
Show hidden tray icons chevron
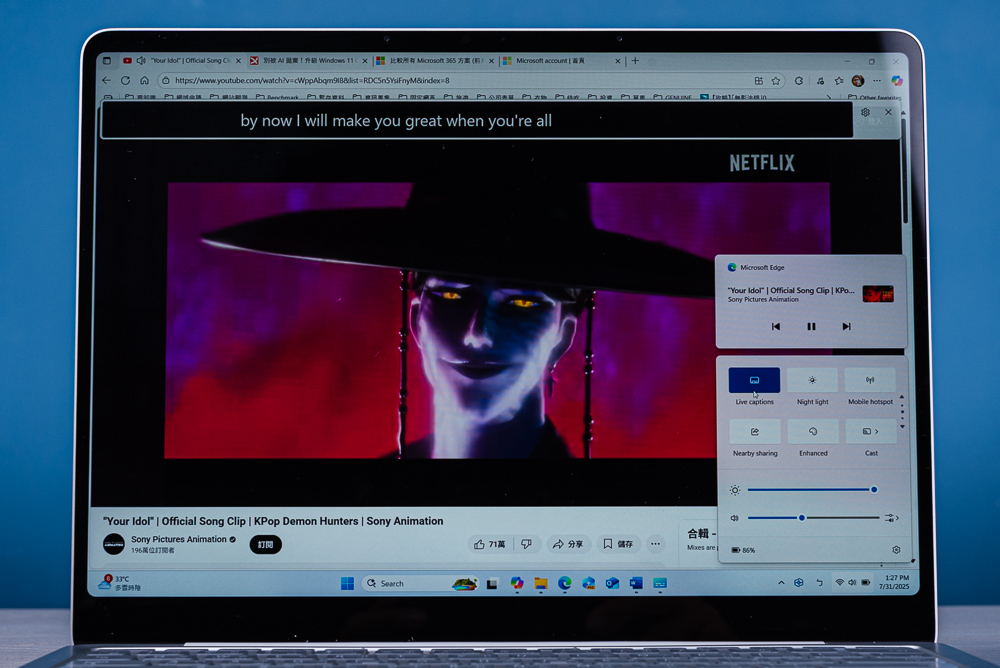pos(781,583)
